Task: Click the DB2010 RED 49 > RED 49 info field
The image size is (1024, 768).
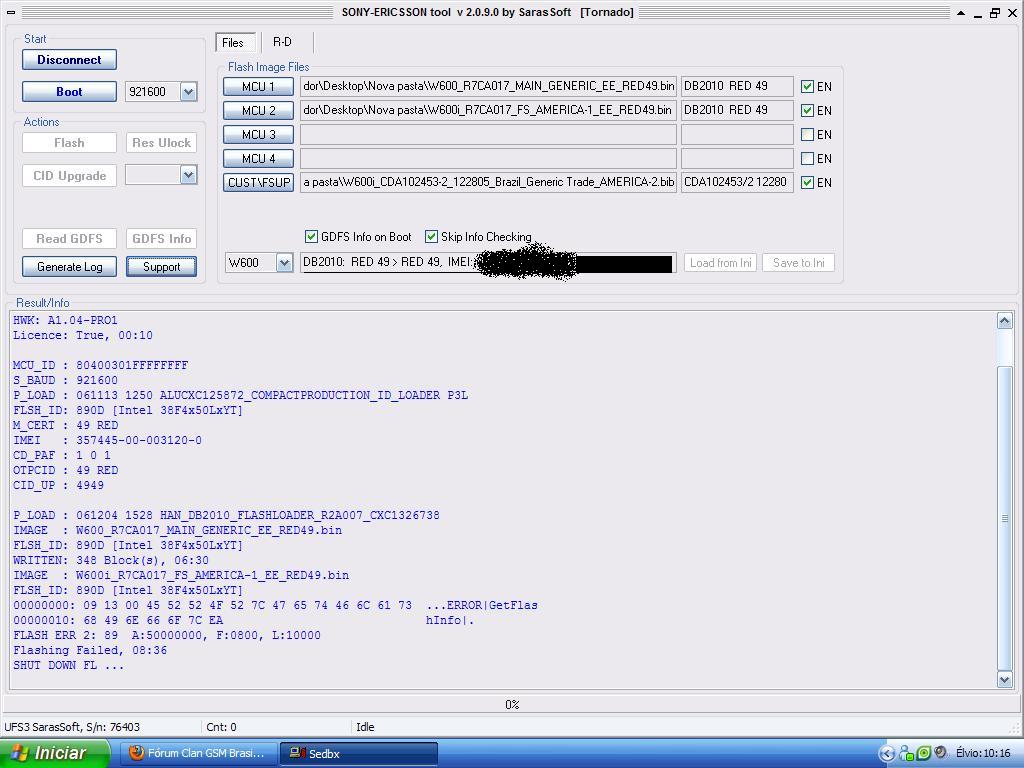Action: pyautogui.click(x=488, y=263)
